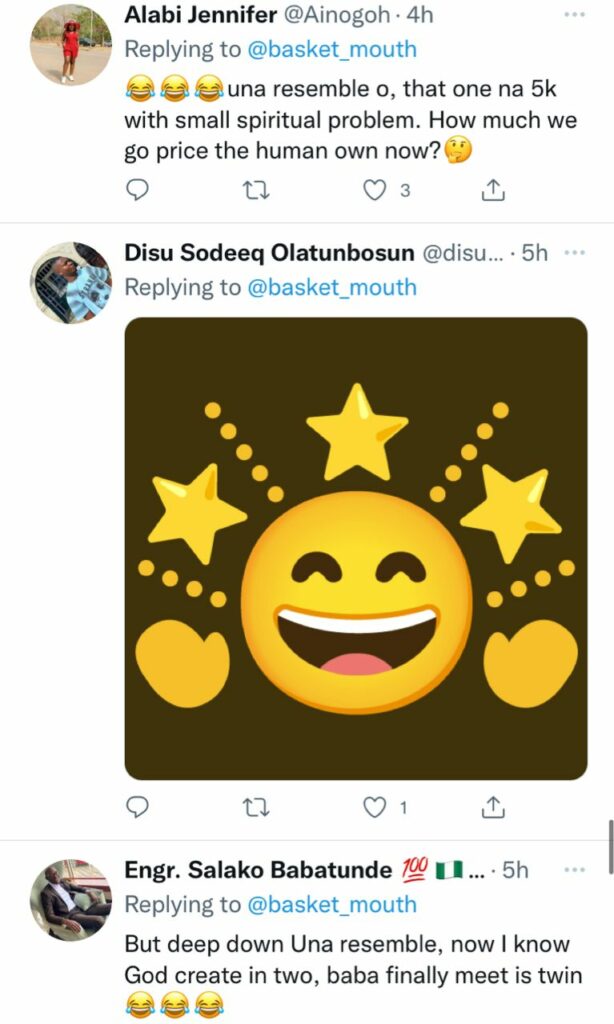The height and width of the screenshot is (1024, 614).
Task: Share Disu Sodeeq Olatunbosun's tweet
Action: point(493,808)
